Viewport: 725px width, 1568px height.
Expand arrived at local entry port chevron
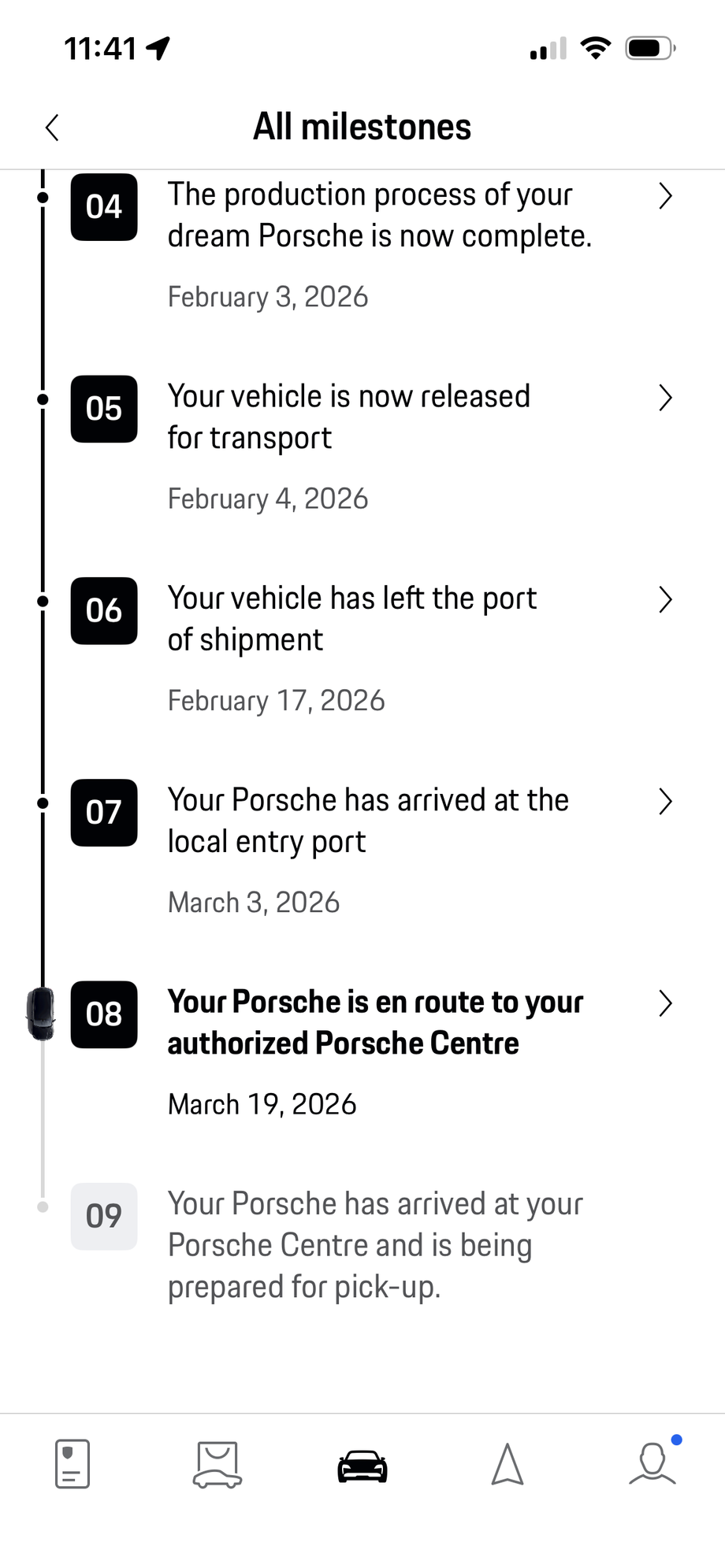(x=665, y=802)
